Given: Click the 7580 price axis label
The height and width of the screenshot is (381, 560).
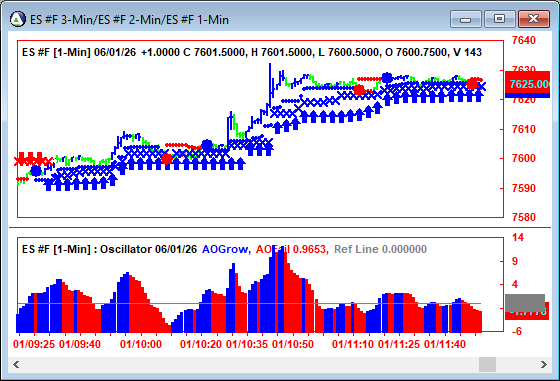Looking at the screenshot, I should (x=524, y=217).
